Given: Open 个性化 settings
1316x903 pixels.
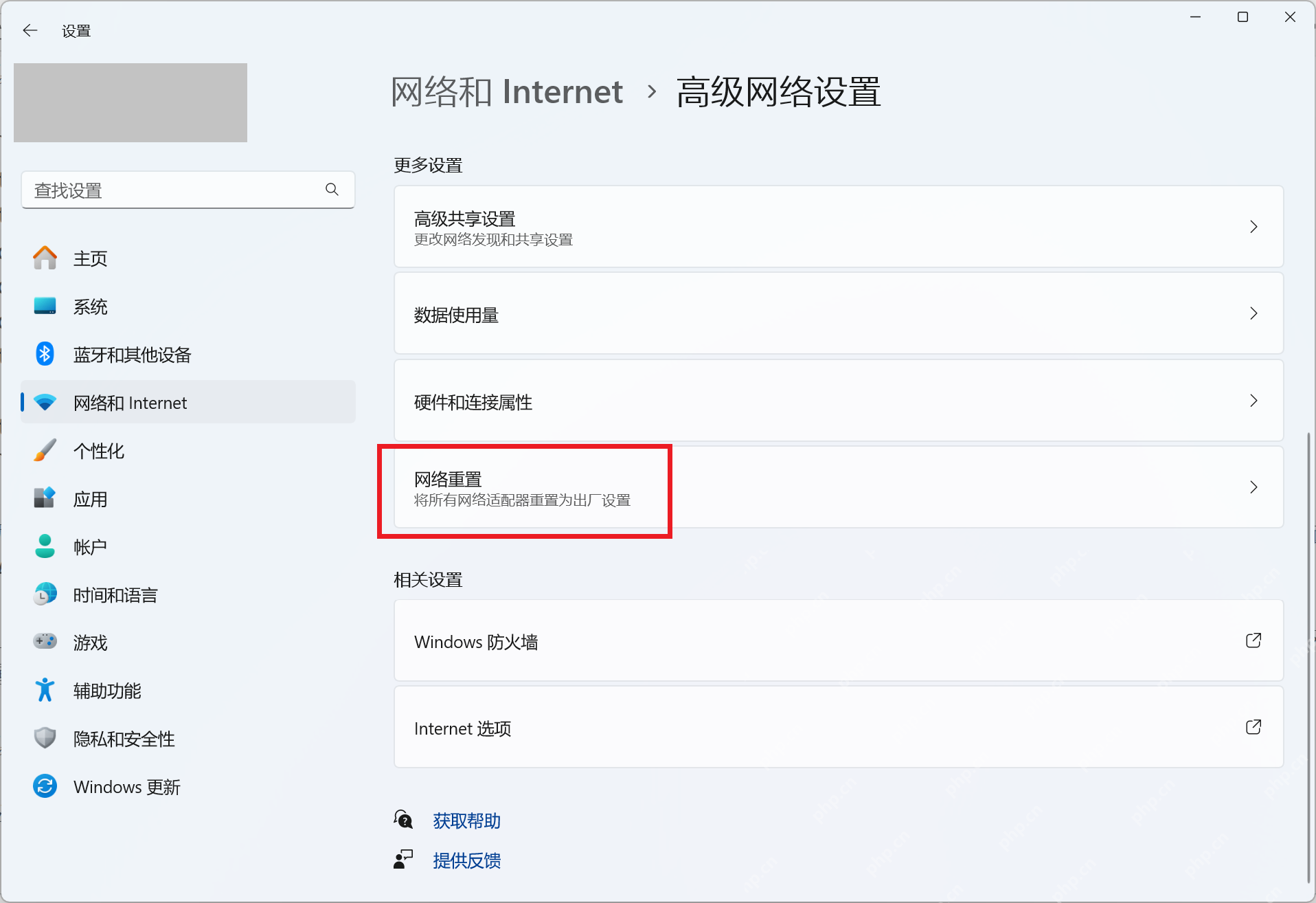Looking at the screenshot, I should tap(188, 451).
